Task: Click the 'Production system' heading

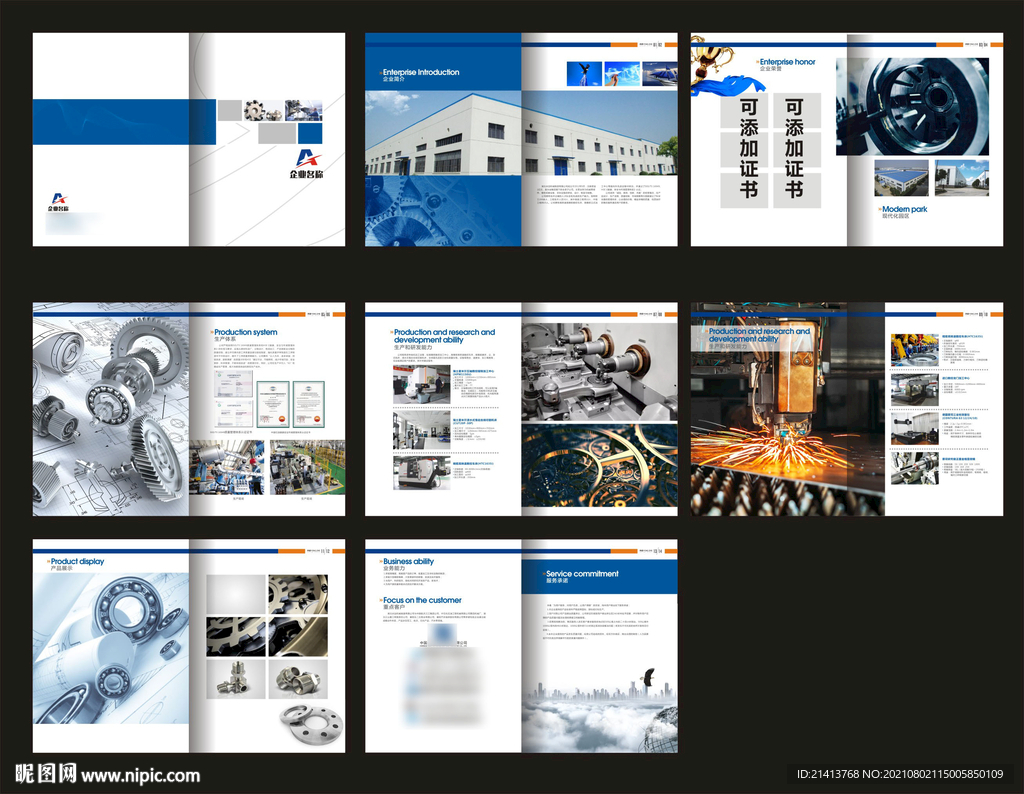Action: coord(246,332)
